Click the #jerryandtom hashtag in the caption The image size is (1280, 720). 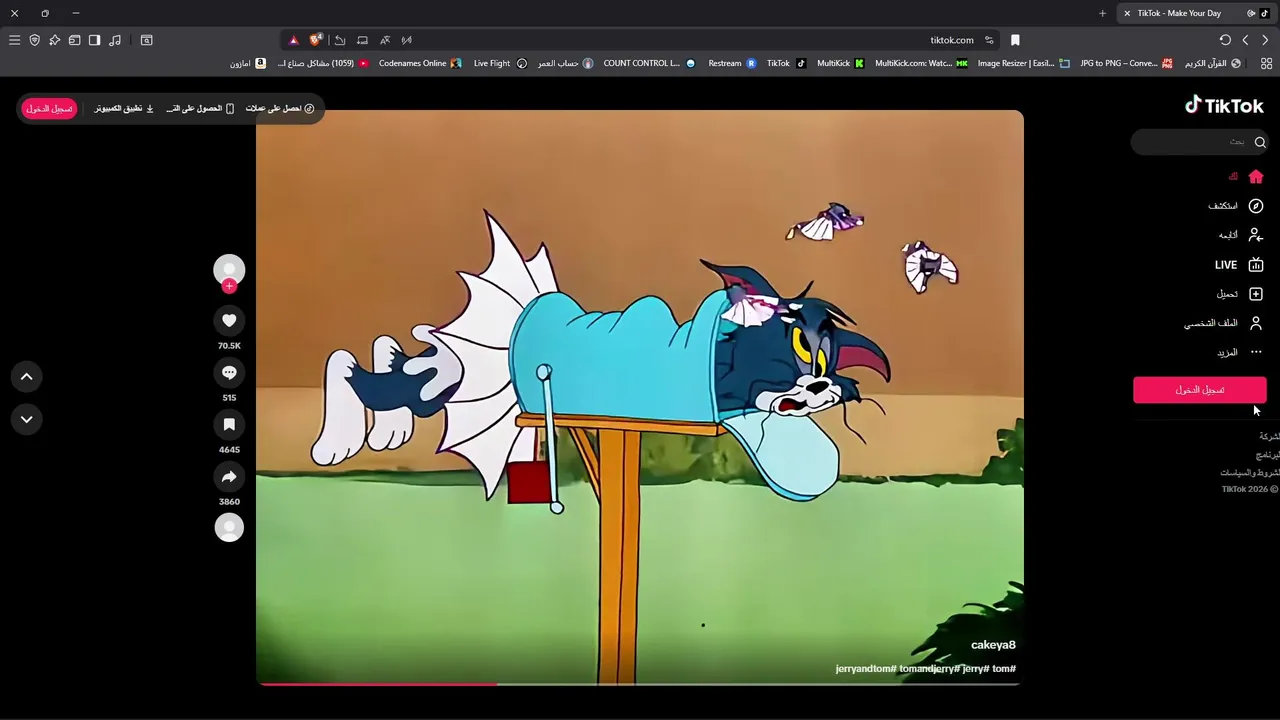[865, 668]
